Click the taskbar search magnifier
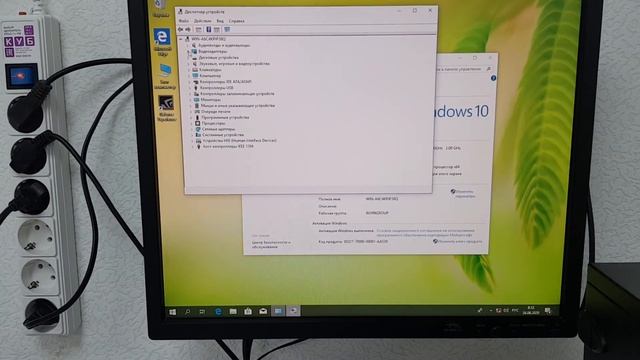 click(x=188, y=312)
